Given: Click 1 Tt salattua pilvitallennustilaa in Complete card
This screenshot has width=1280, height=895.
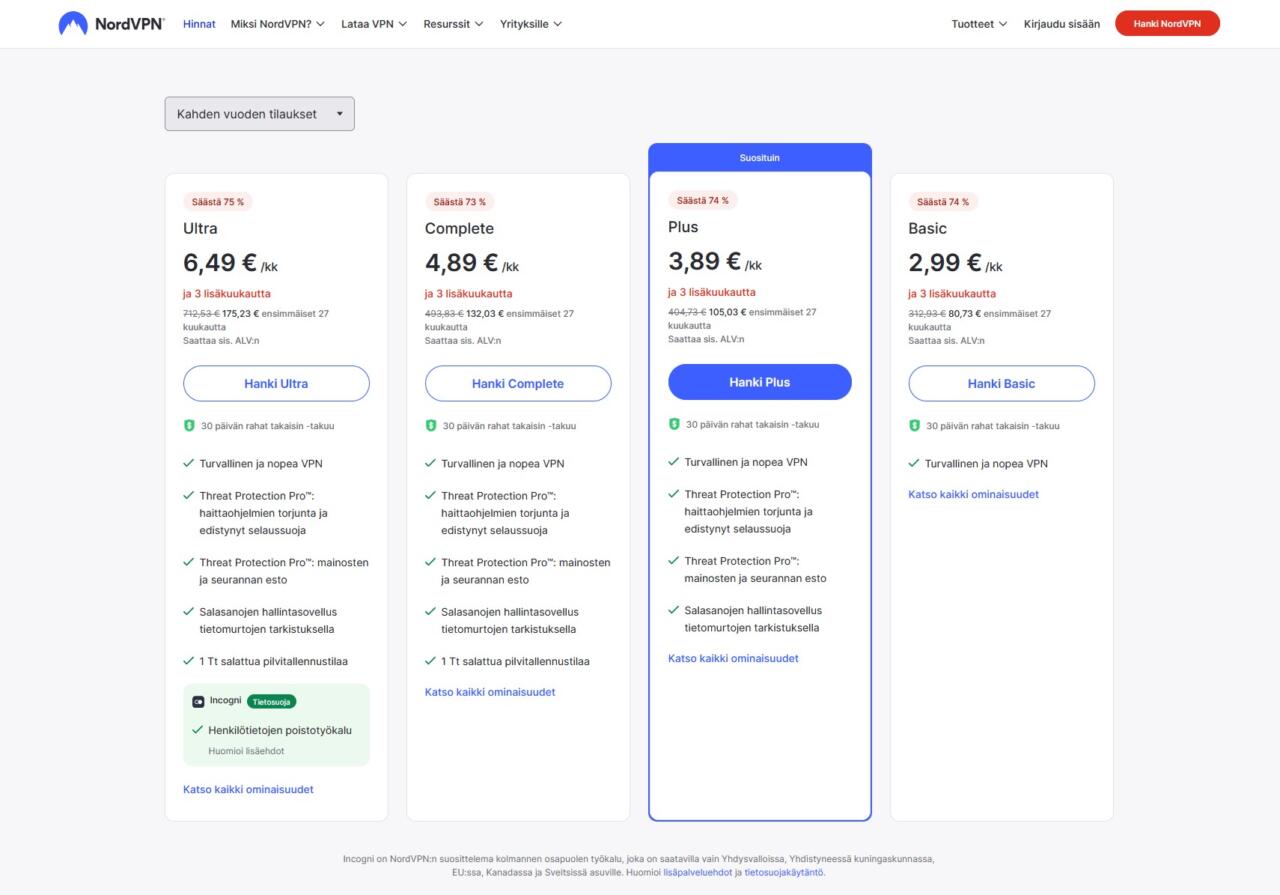Looking at the screenshot, I should (515, 662).
